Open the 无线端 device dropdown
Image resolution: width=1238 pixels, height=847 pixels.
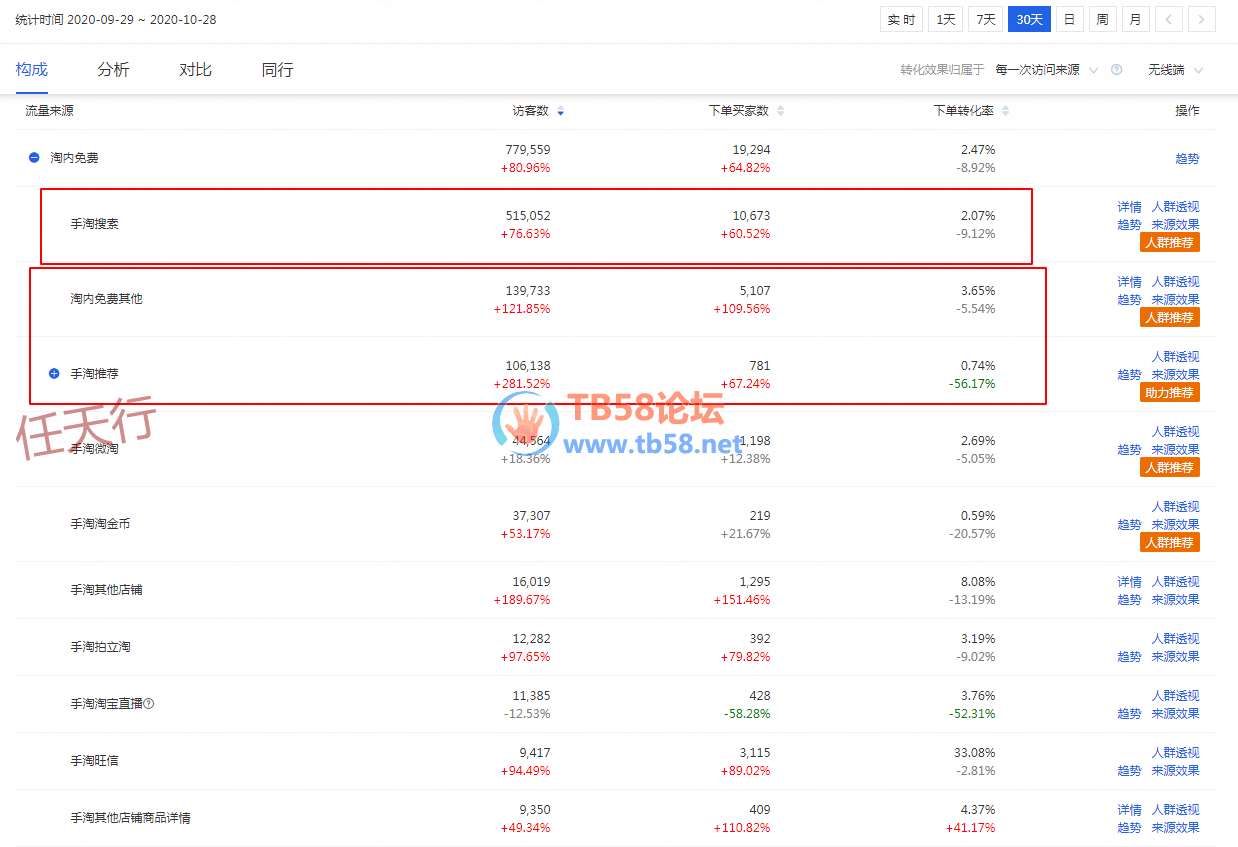[1175, 70]
